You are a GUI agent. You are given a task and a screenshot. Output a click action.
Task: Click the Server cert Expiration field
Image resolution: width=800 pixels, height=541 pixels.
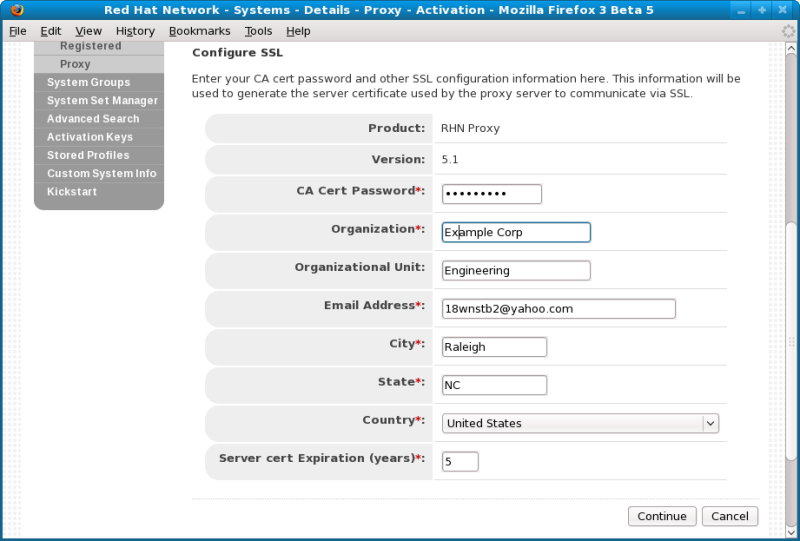pos(460,461)
